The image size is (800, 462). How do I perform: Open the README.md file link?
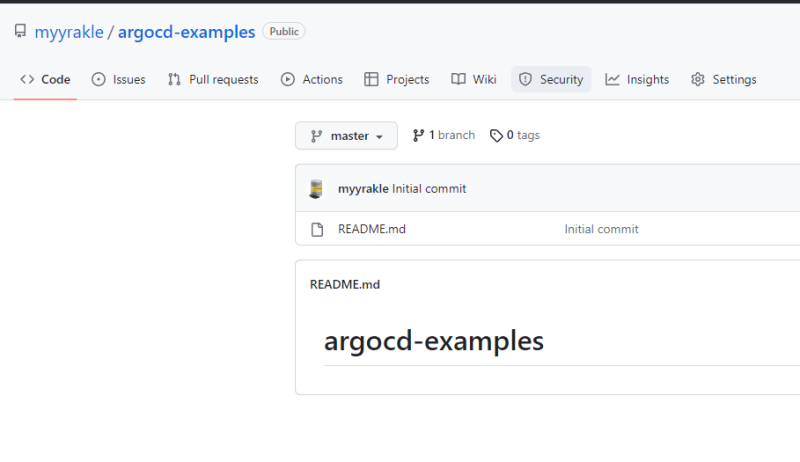point(372,229)
